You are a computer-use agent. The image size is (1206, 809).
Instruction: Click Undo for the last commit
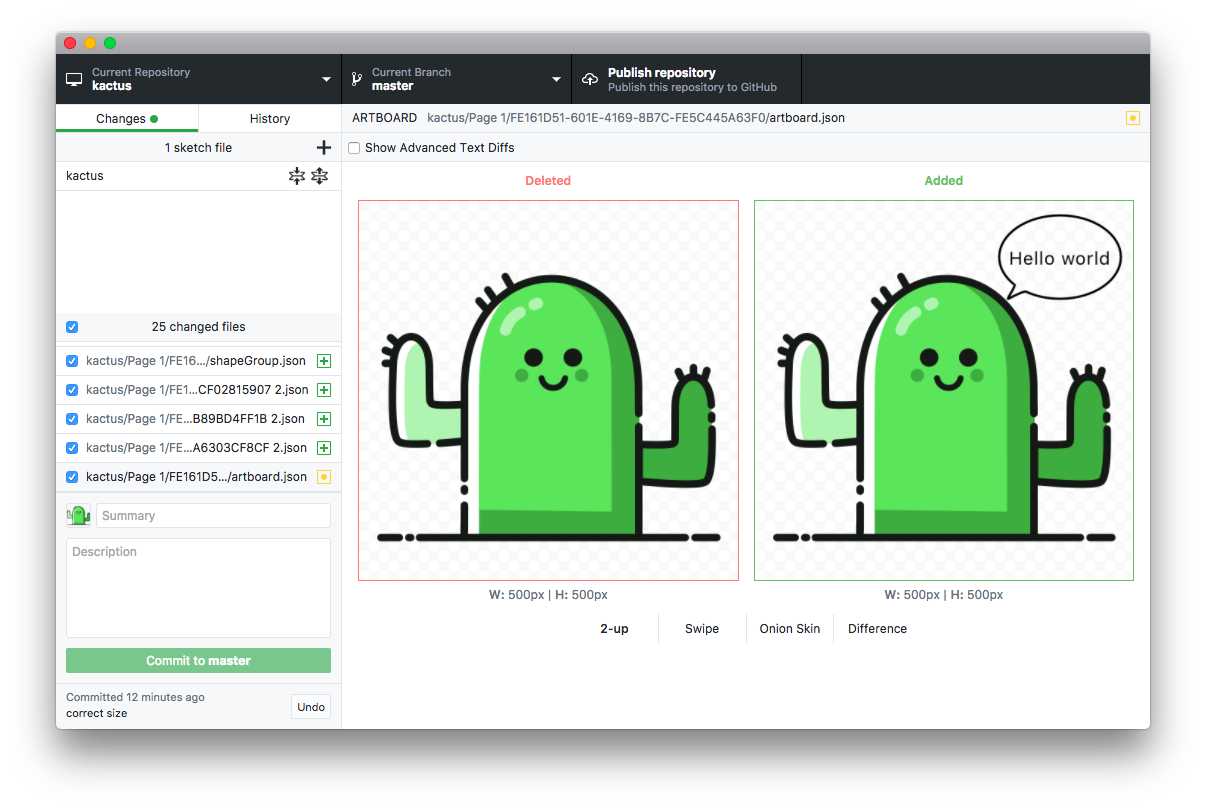click(311, 707)
